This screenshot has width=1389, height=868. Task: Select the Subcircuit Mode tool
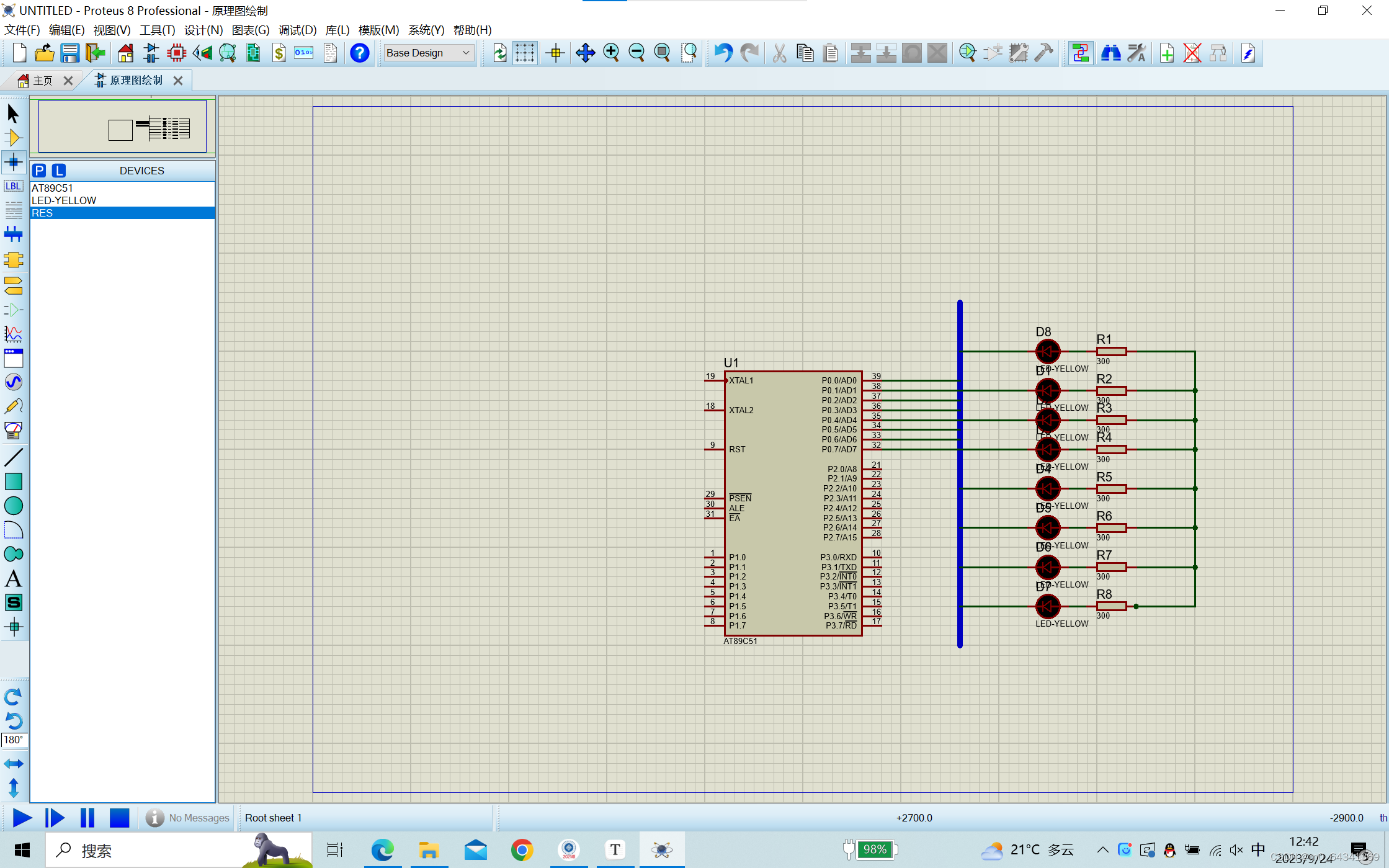(x=13, y=259)
